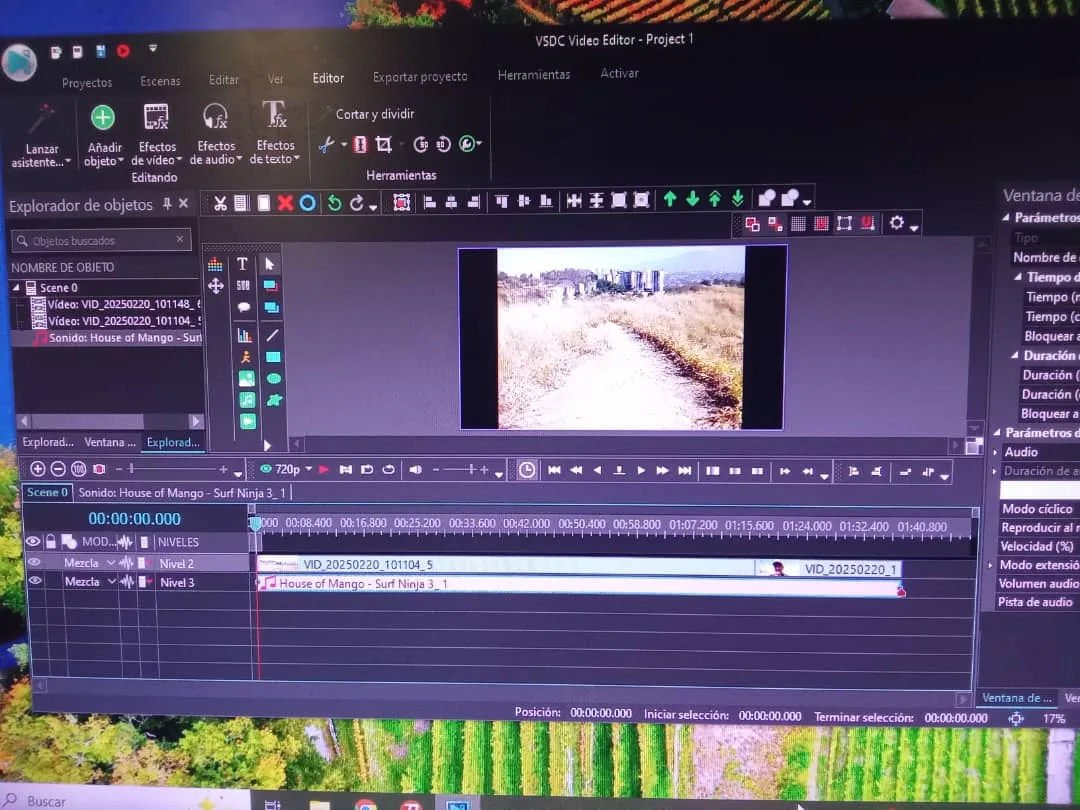Open Añadir objeto dropdown arrow
The height and width of the screenshot is (810, 1080).
pyautogui.click(x=121, y=162)
